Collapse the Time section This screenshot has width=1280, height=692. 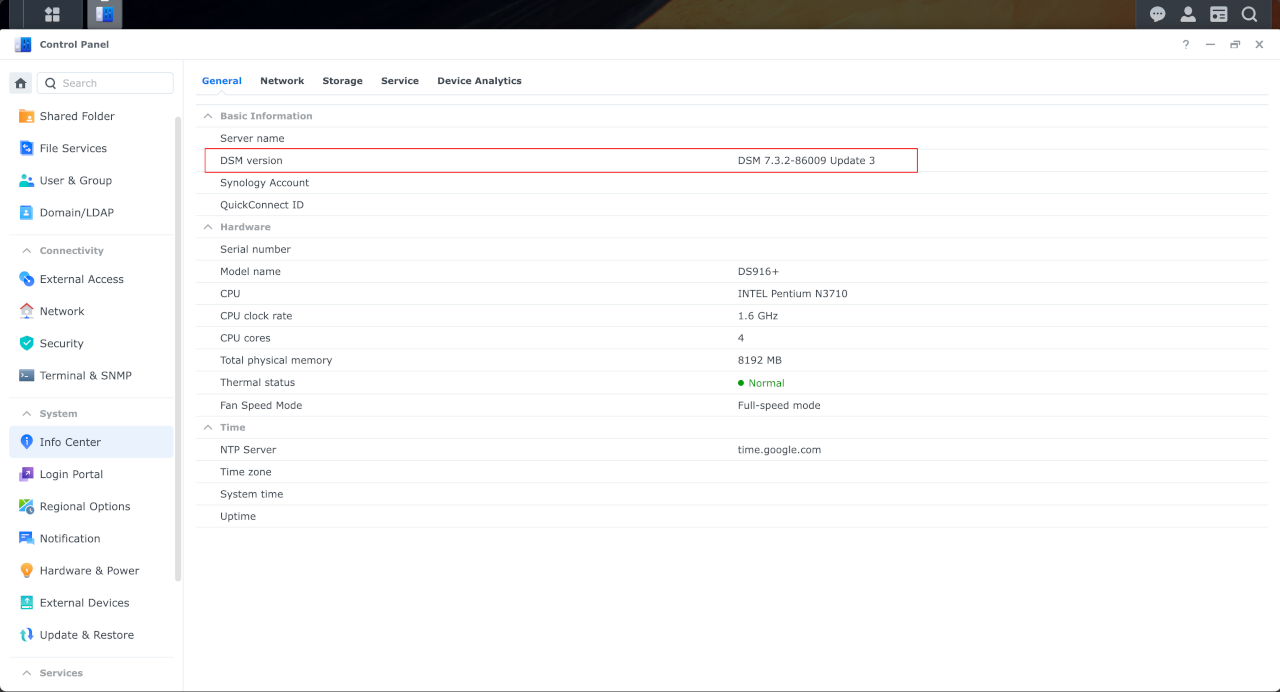208,427
